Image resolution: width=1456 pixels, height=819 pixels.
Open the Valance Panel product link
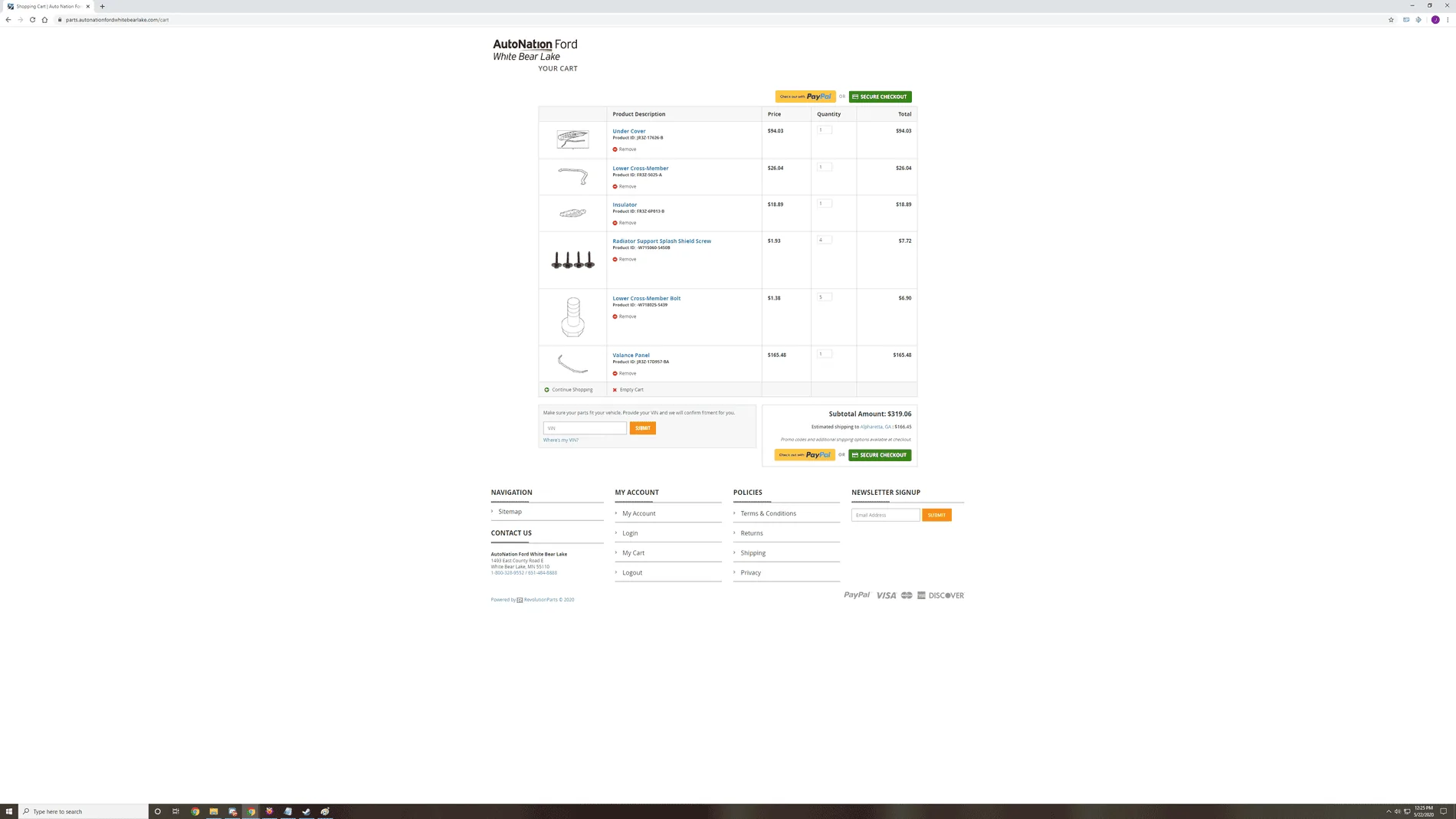pos(631,355)
